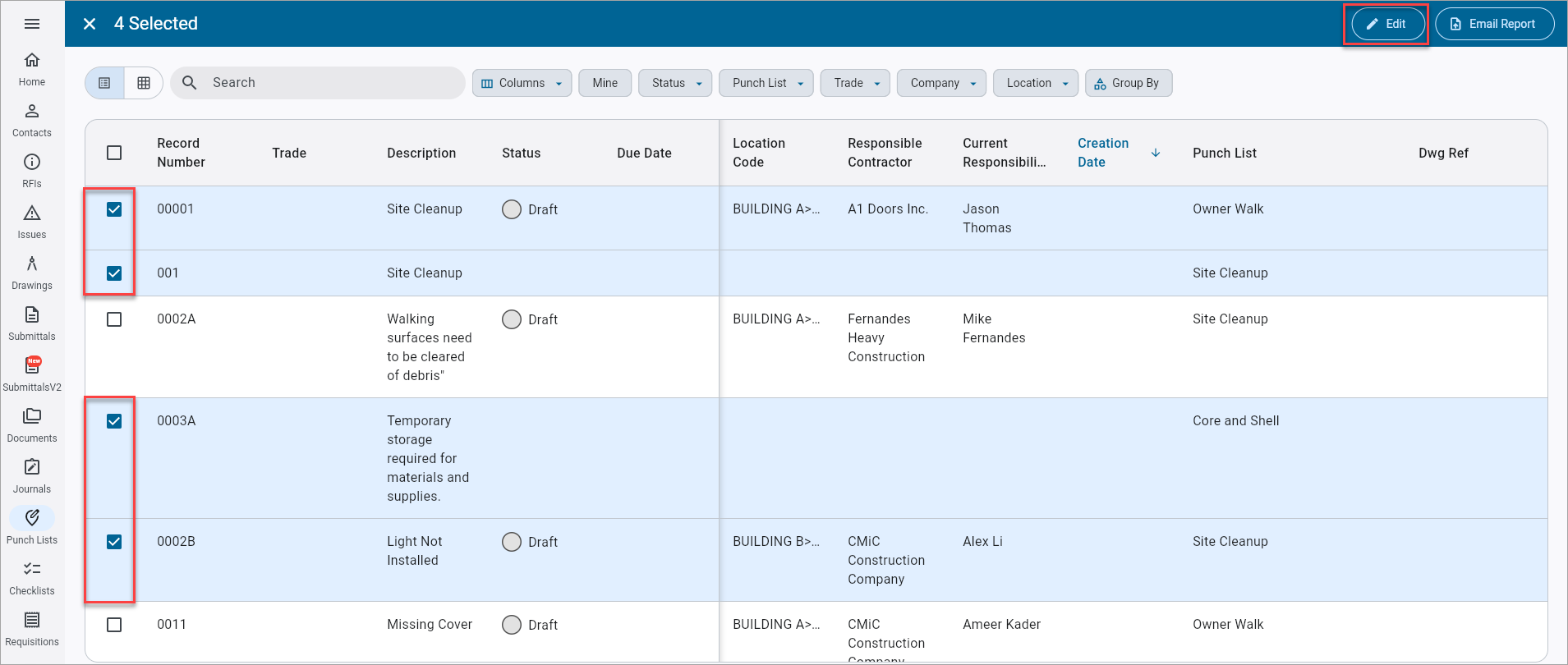Open Submittals from the sidebar

(x=32, y=323)
